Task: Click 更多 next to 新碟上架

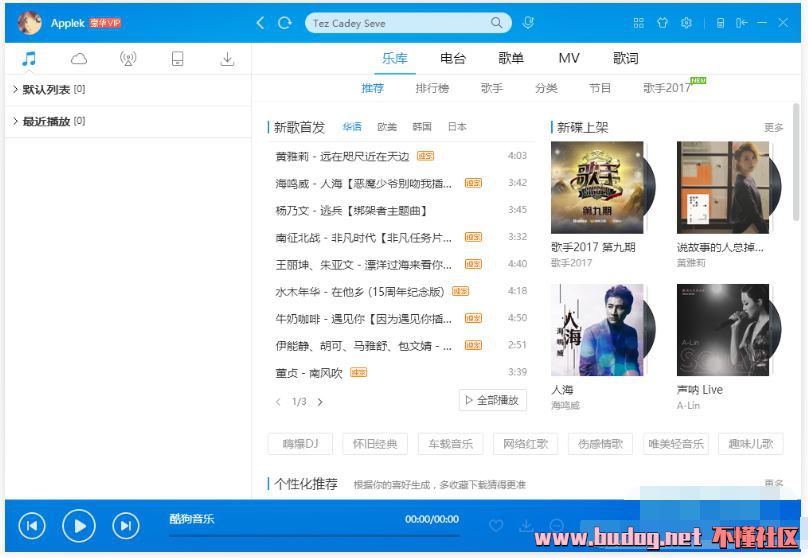Action: pyautogui.click(x=773, y=127)
